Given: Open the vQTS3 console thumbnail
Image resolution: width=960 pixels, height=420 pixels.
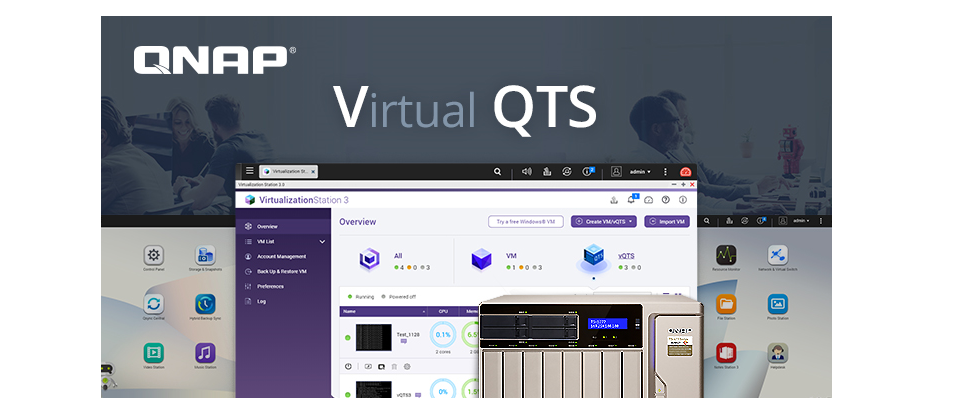Looking at the screenshot, I should point(373,389).
